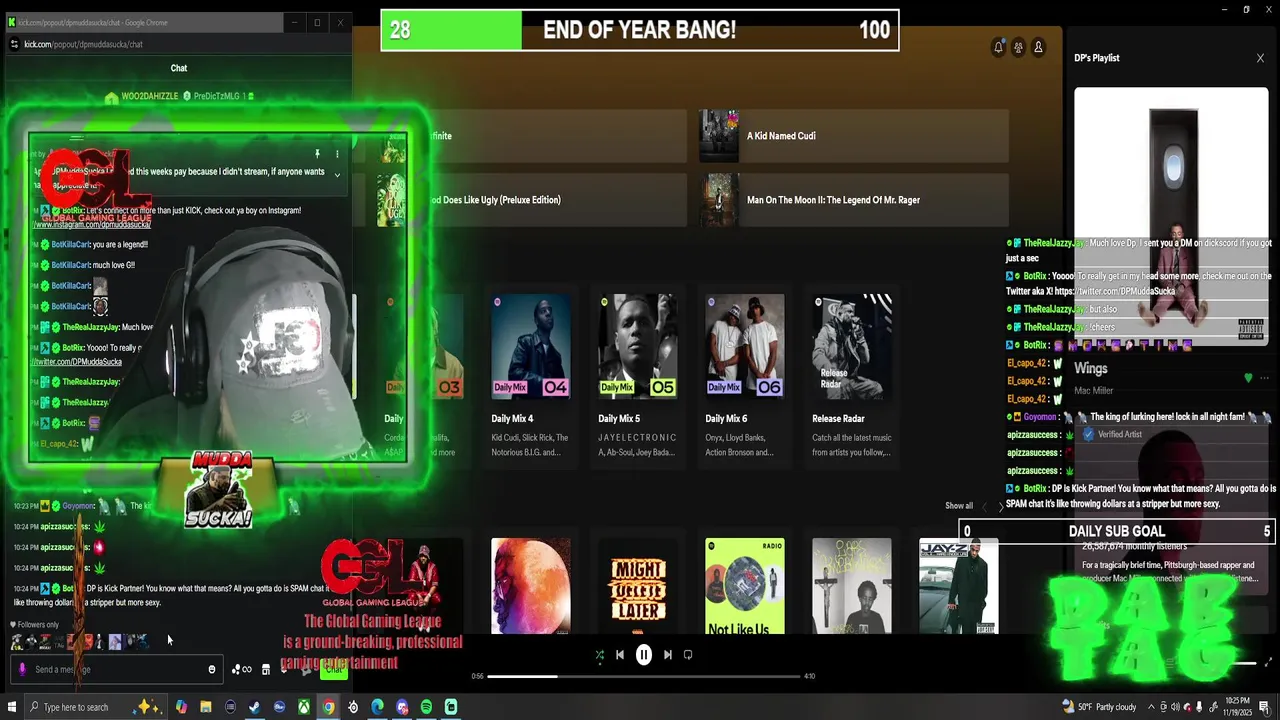Screen dimensions: 1280x720
Task: Click the Wings song title in sidebar
Action: tap(1091, 369)
